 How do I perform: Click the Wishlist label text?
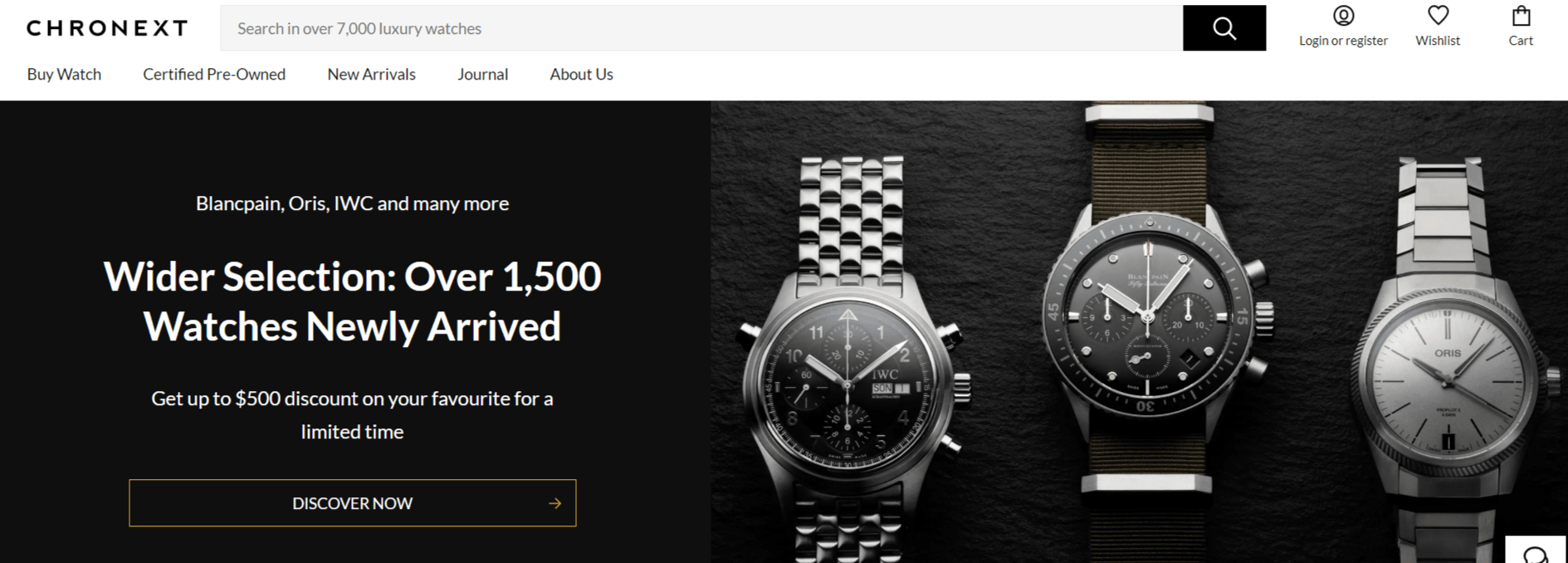[x=1437, y=38]
